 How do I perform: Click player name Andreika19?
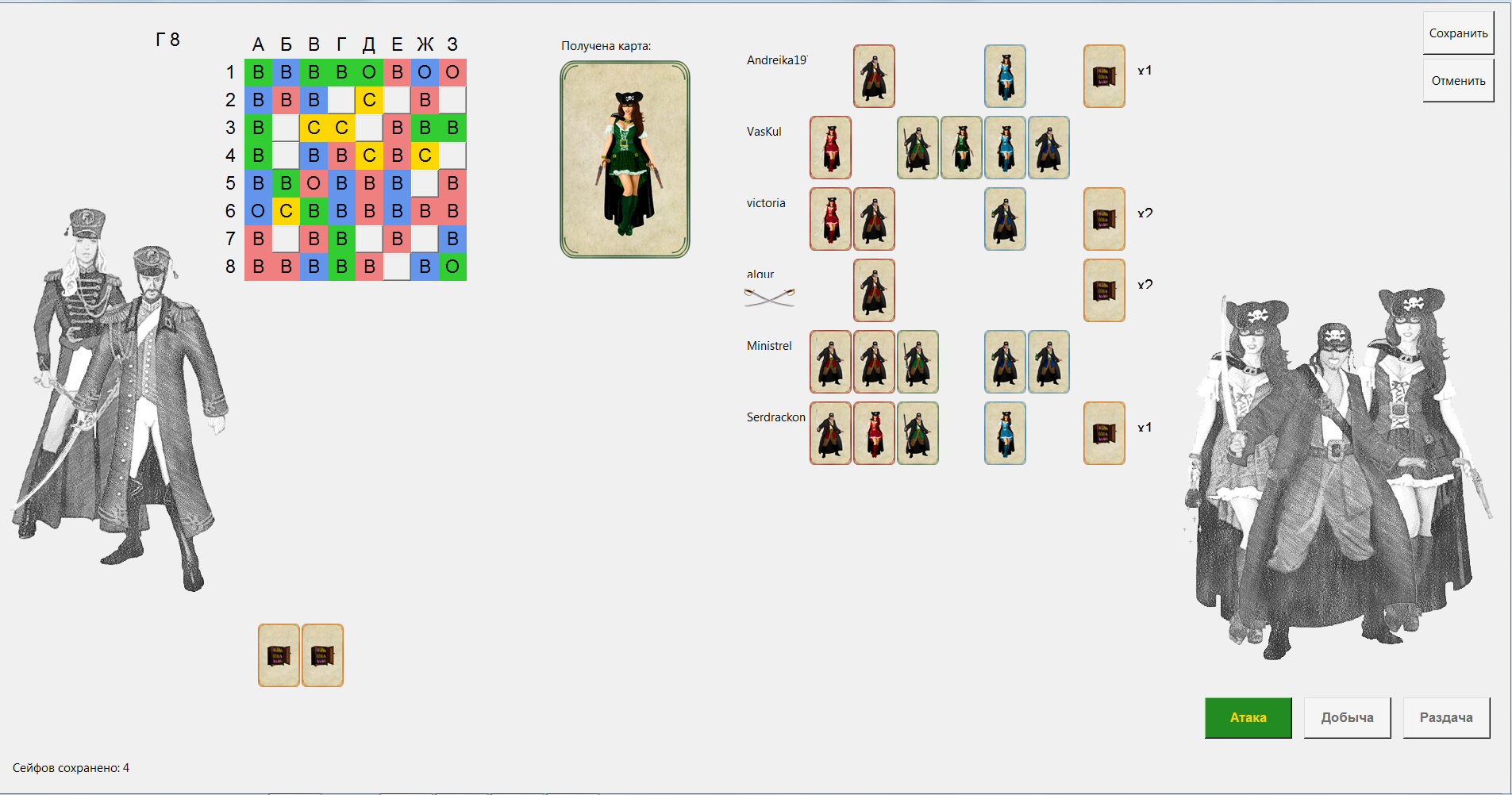click(x=777, y=60)
